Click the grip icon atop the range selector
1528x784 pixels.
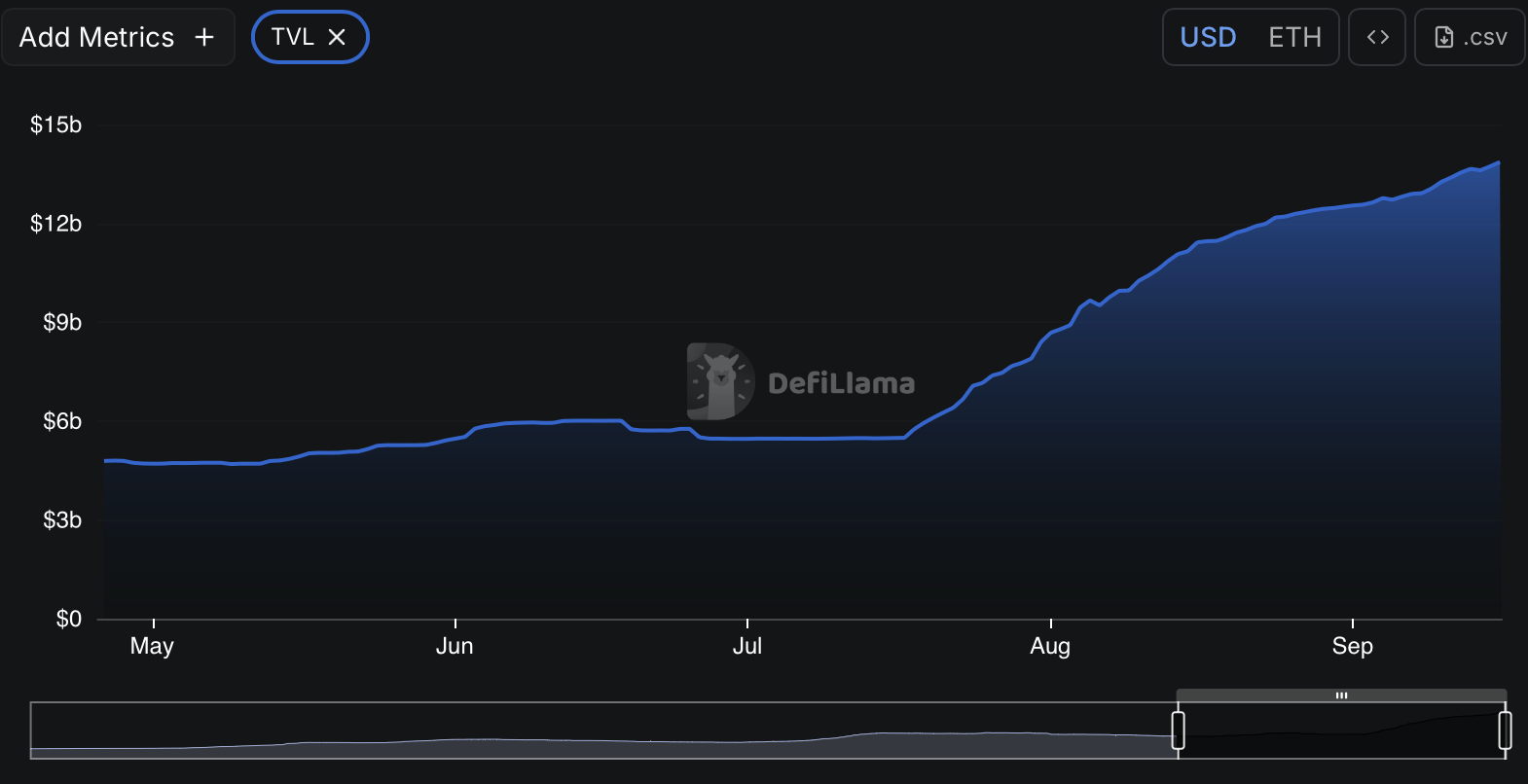(1341, 695)
